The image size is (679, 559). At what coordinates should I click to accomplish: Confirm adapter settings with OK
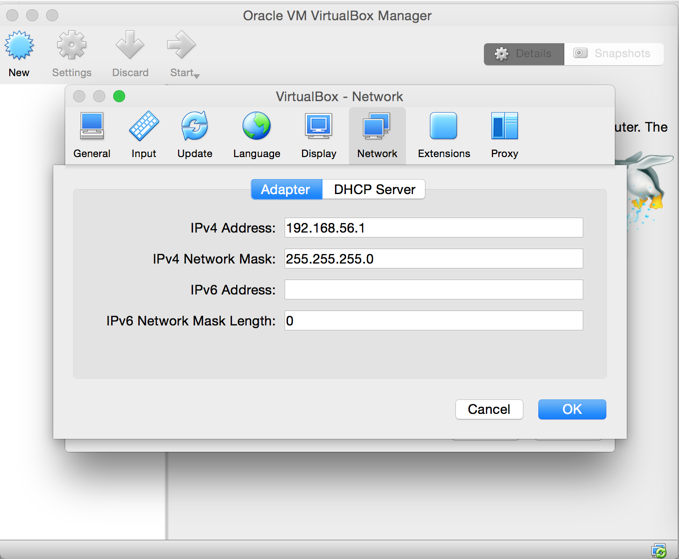pyautogui.click(x=572, y=409)
